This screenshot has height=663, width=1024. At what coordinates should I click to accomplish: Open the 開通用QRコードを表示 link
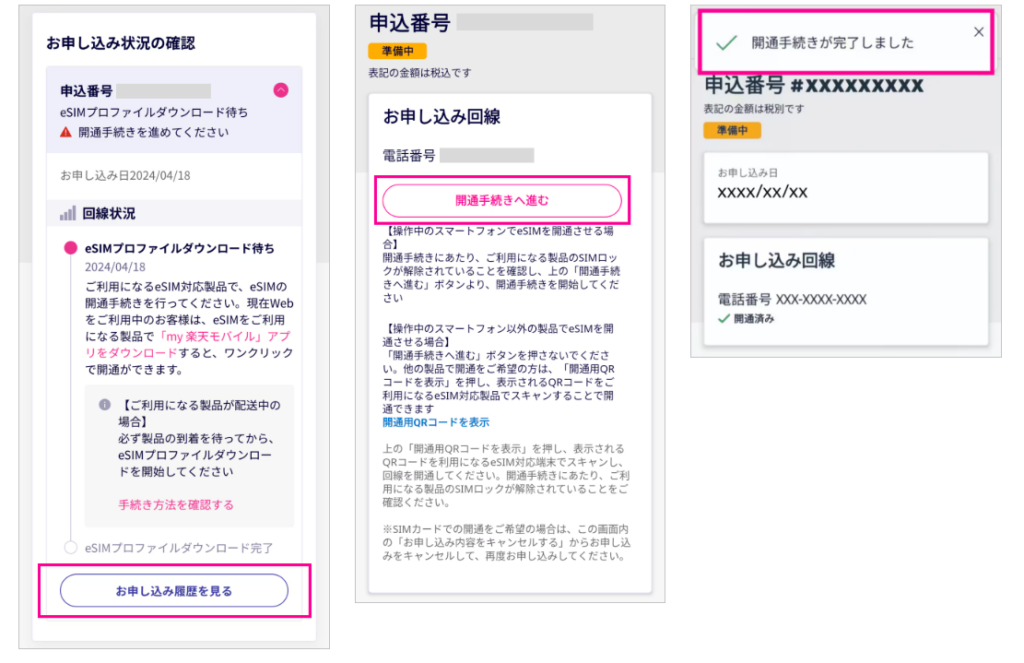[436, 422]
